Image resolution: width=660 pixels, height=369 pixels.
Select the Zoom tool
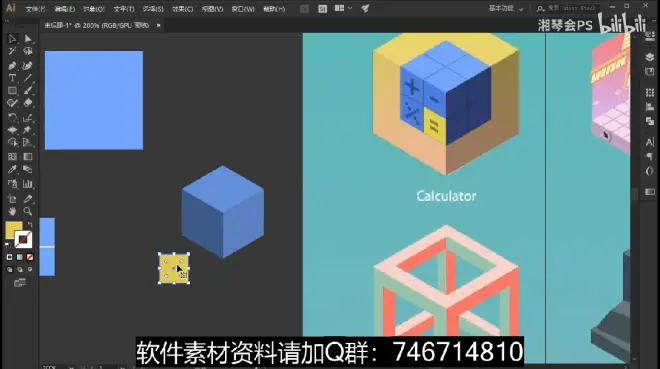28,211
